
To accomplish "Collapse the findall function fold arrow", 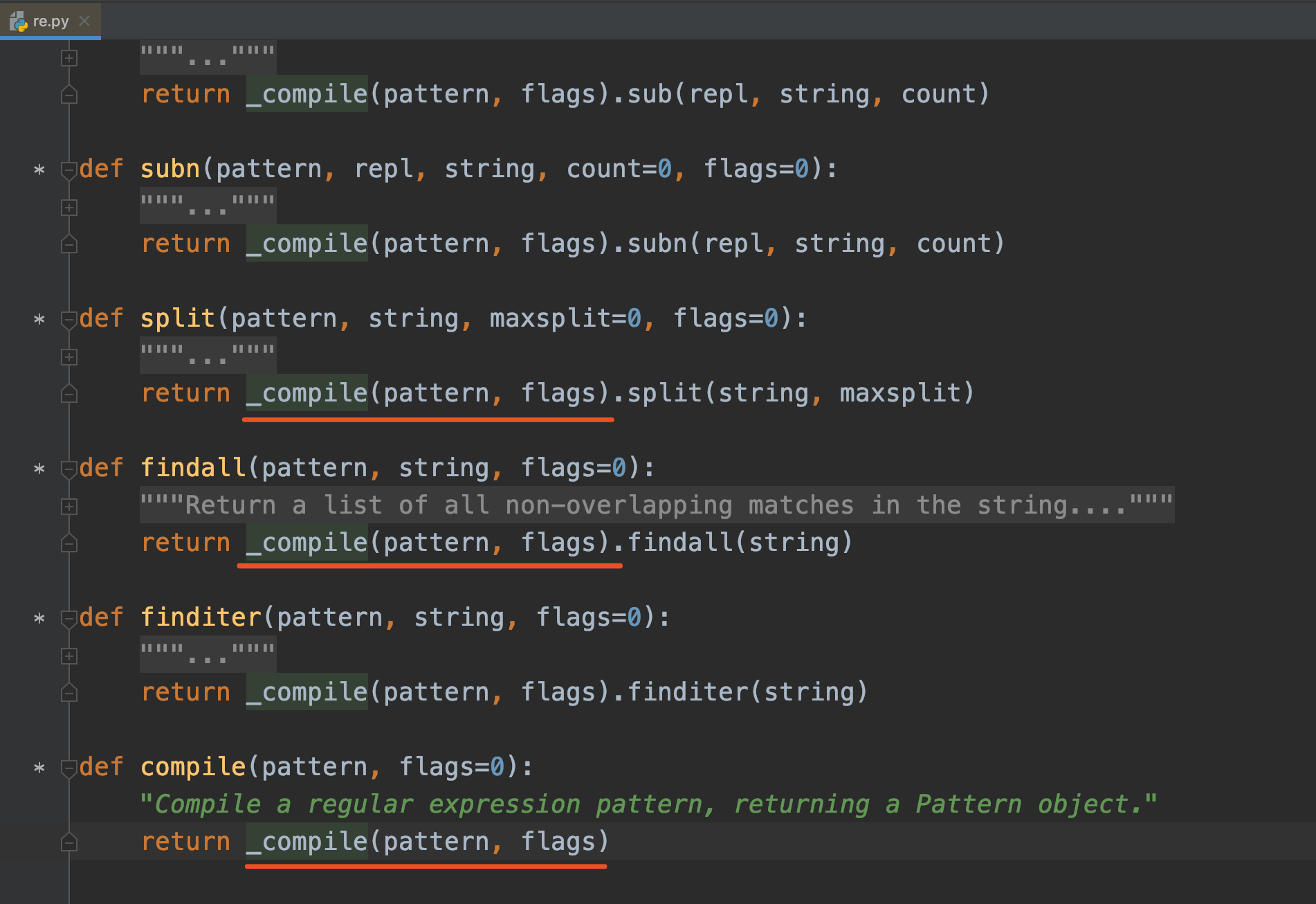I will pyautogui.click(x=68, y=469).
